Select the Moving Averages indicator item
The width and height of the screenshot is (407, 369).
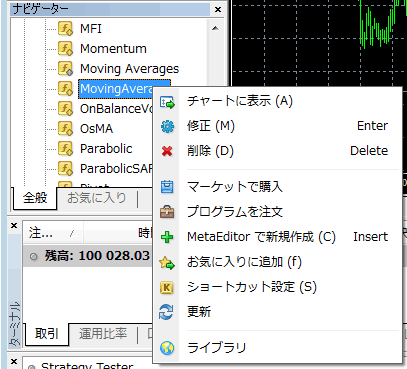click(x=129, y=69)
